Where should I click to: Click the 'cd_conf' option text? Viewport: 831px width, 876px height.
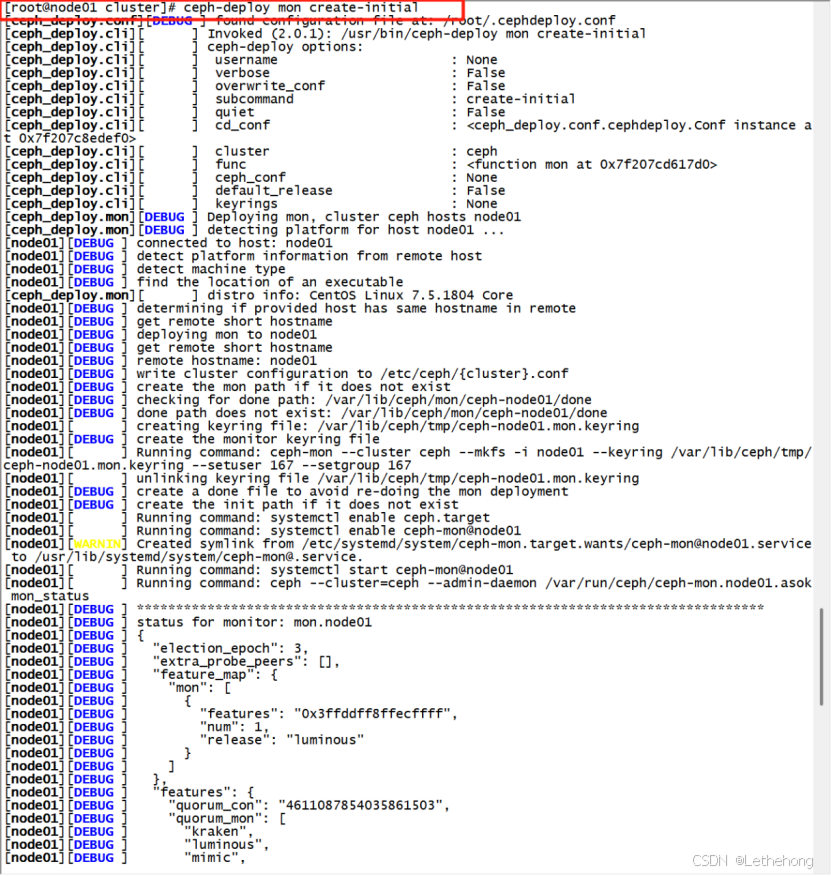(243, 125)
